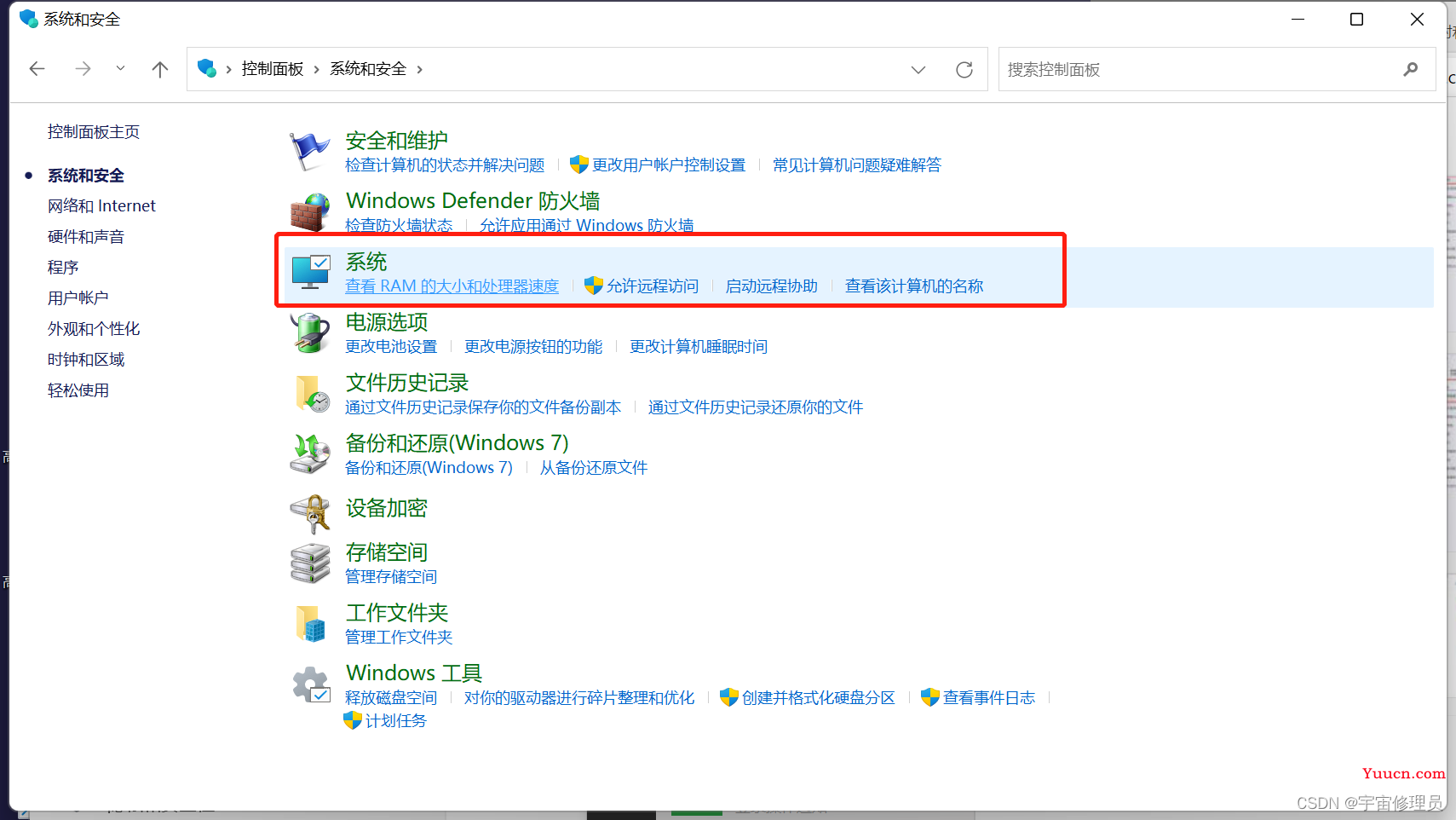Click the Windows Defender Firewall brick wall icon
The image size is (1456, 820).
309,212
